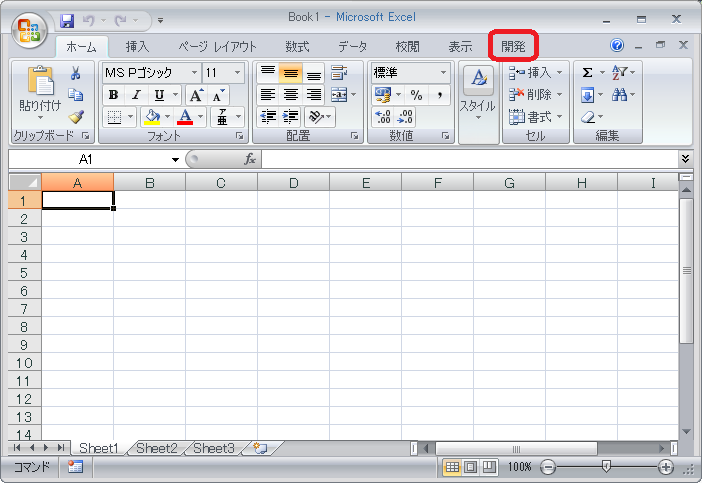Change text orientation angle
Viewport: 702px width, 483px height.
point(316,117)
